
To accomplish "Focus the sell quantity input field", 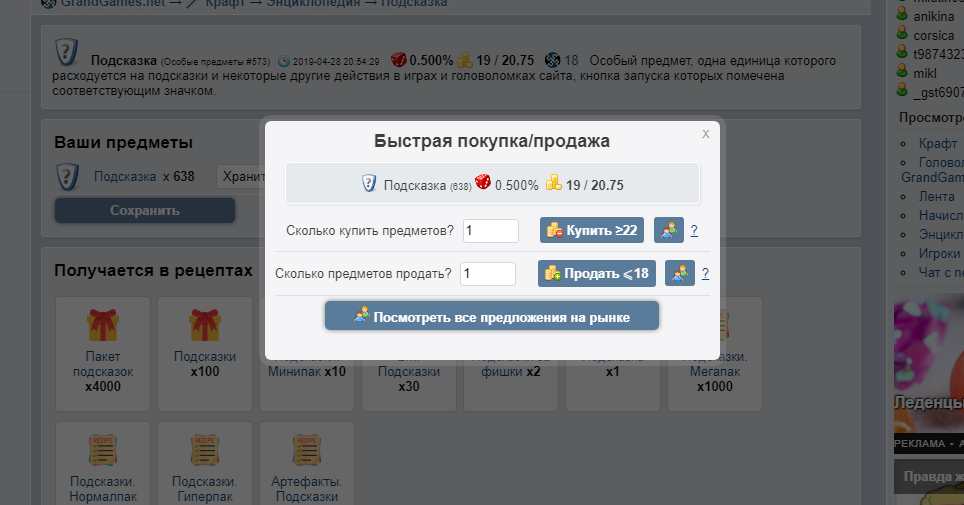I will pyautogui.click(x=488, y=274).
